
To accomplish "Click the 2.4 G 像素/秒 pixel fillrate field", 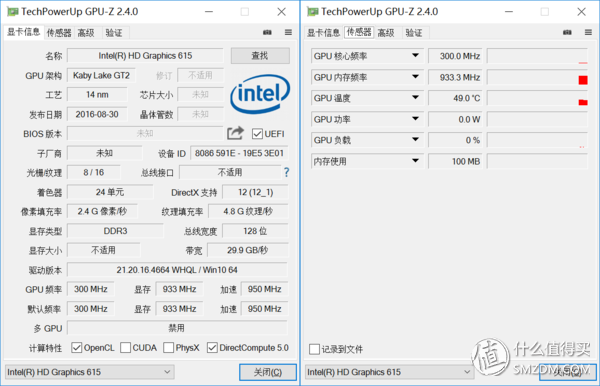I will [102, 211].
